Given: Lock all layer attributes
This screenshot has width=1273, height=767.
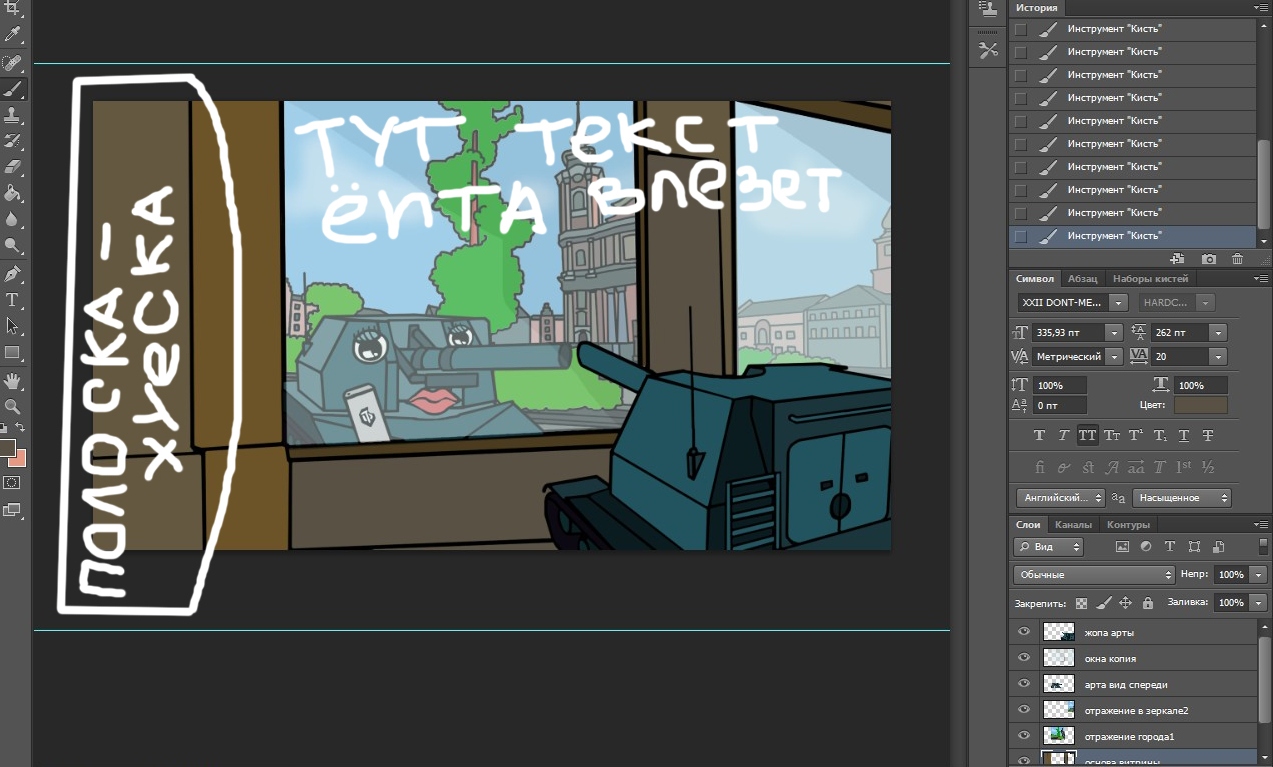Looking at the screenshot, I should click(1147, 603).
